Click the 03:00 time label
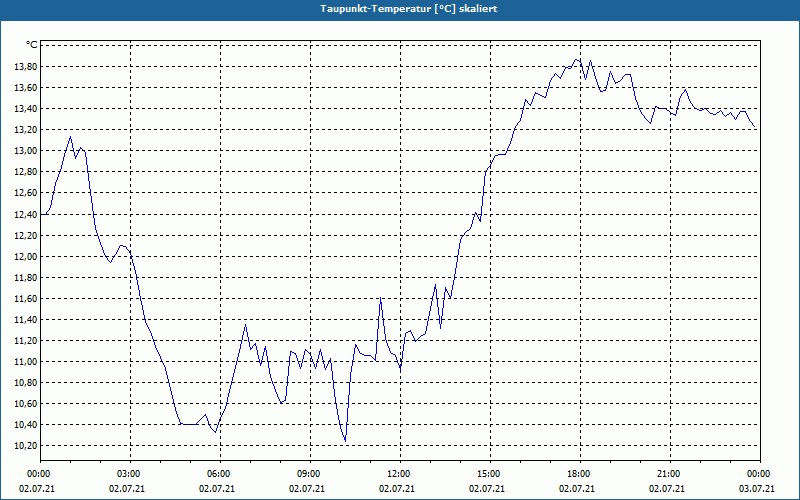Viewport: 800px width, 500px height. click(130, 473)
